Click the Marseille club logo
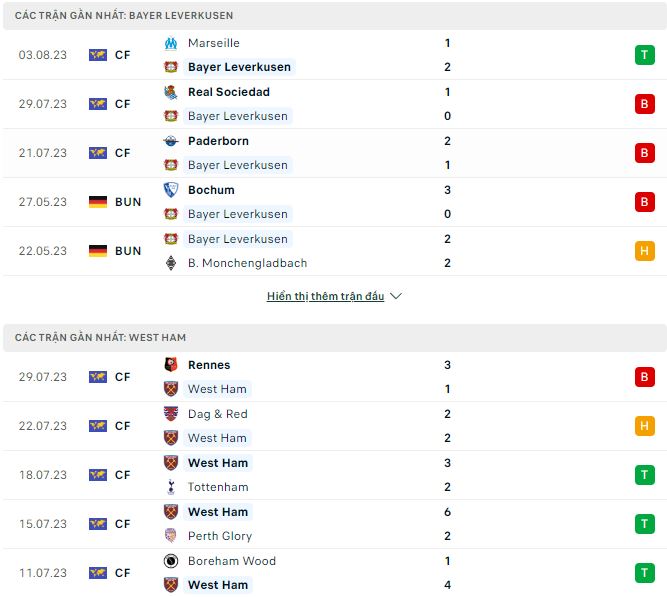The image size is (667, 597). click(x=171, y=43)
